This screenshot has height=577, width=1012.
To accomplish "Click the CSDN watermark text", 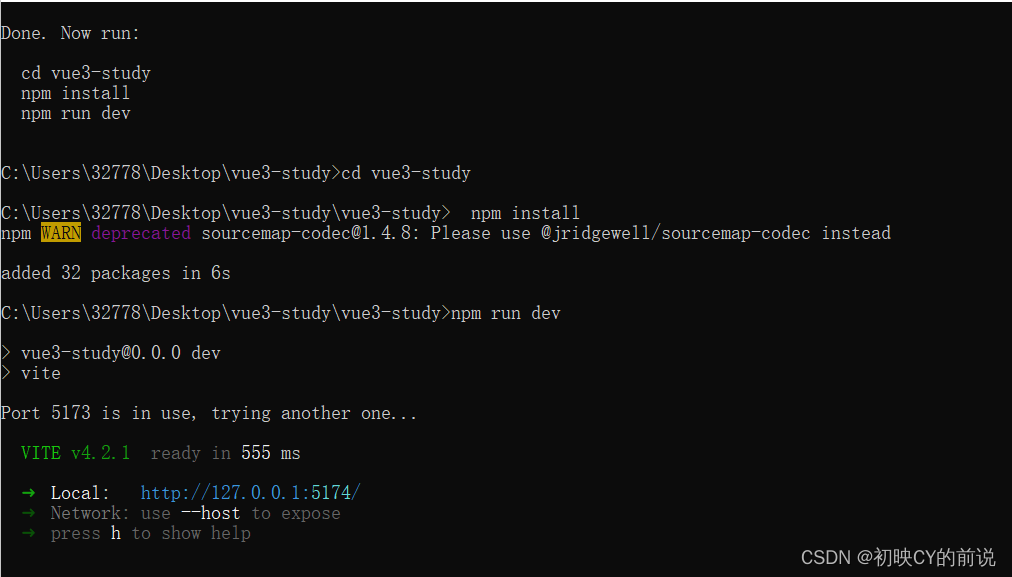I will [898, 557].
